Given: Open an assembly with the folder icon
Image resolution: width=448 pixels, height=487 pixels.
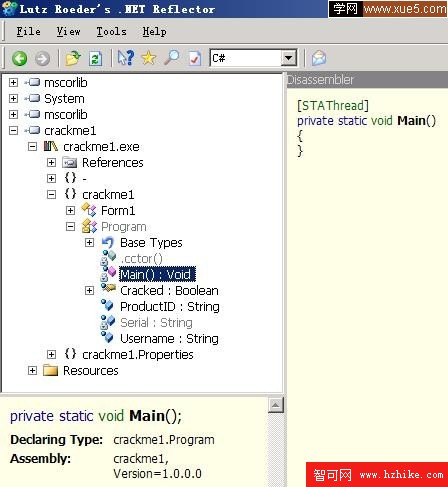Looking at the screenshot, I should 73,58.
